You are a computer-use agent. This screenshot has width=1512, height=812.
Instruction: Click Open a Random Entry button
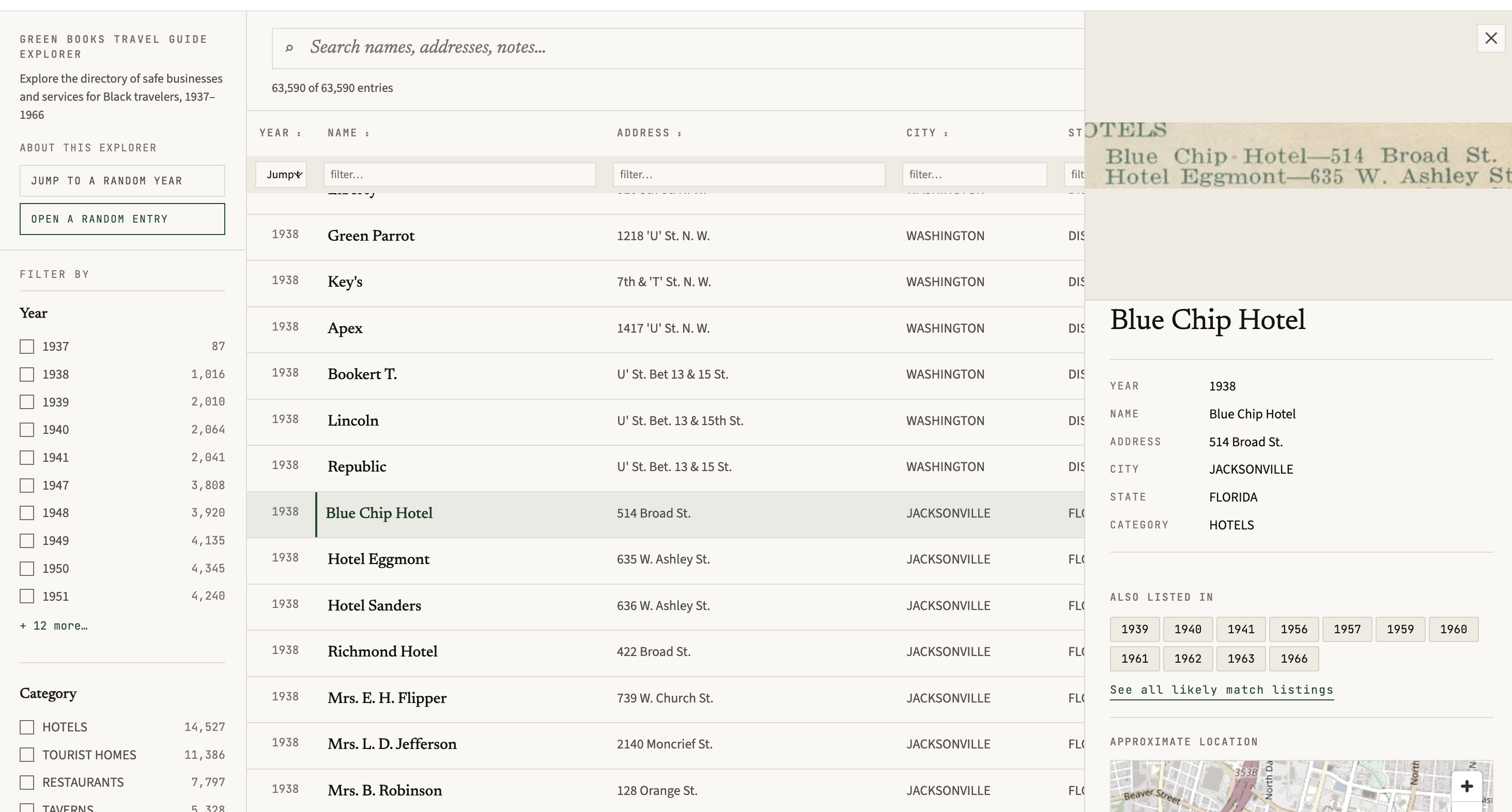(122, 219)
